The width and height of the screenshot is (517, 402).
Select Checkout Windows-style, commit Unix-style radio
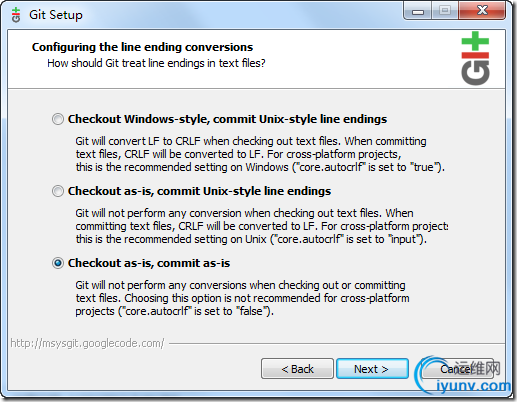click(58, 119)
